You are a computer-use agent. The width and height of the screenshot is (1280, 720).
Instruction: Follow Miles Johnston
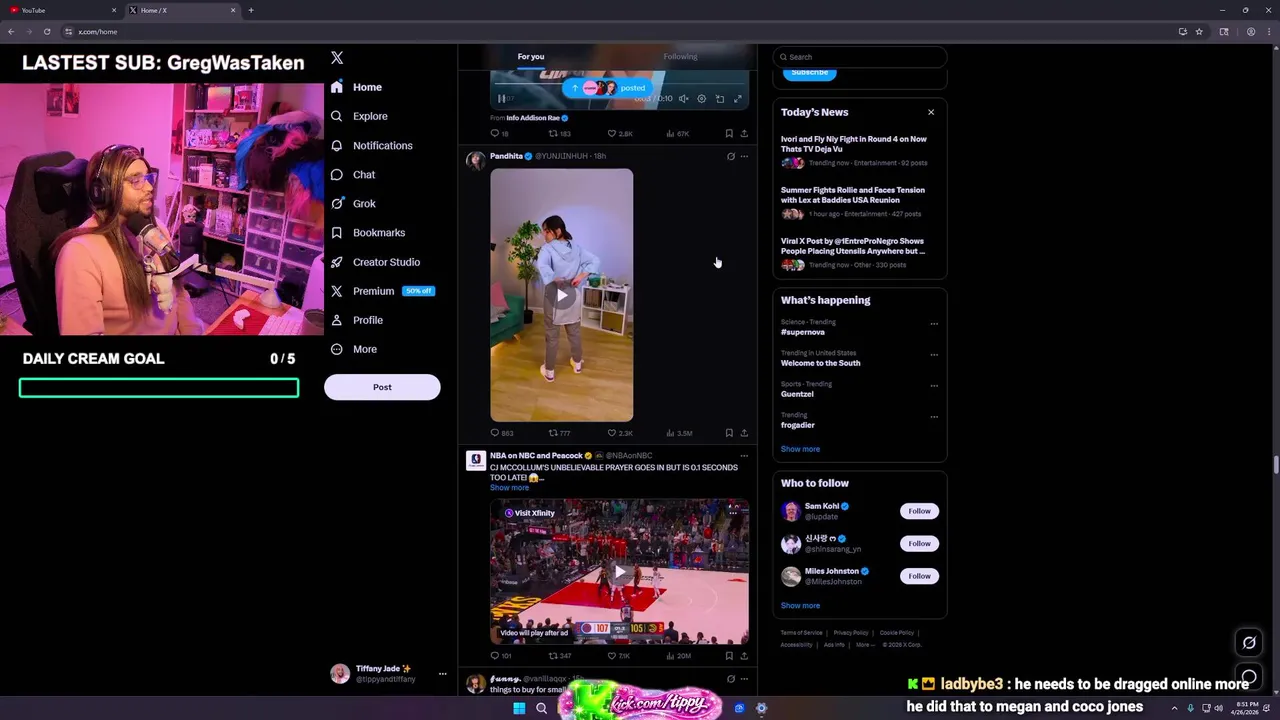pos(919,576)
